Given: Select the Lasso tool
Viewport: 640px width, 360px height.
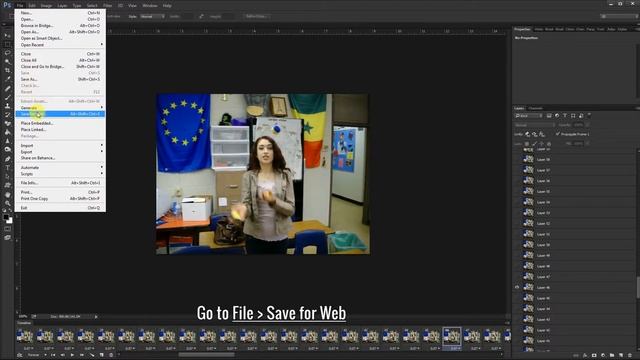Looking at the screenshot, I should [x=7, y=53].
